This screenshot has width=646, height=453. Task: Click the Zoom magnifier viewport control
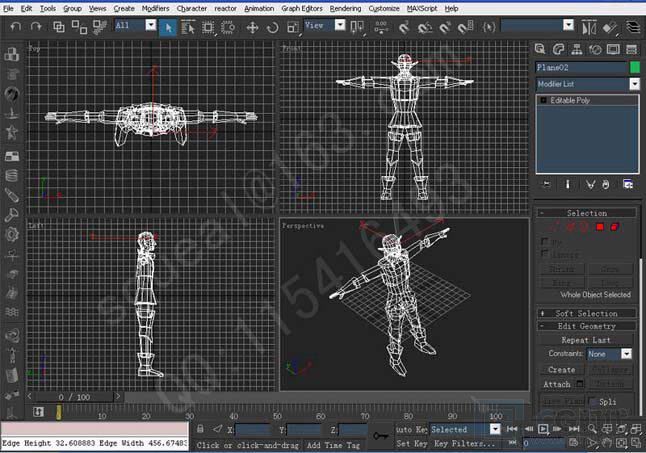tap(592, 429)
